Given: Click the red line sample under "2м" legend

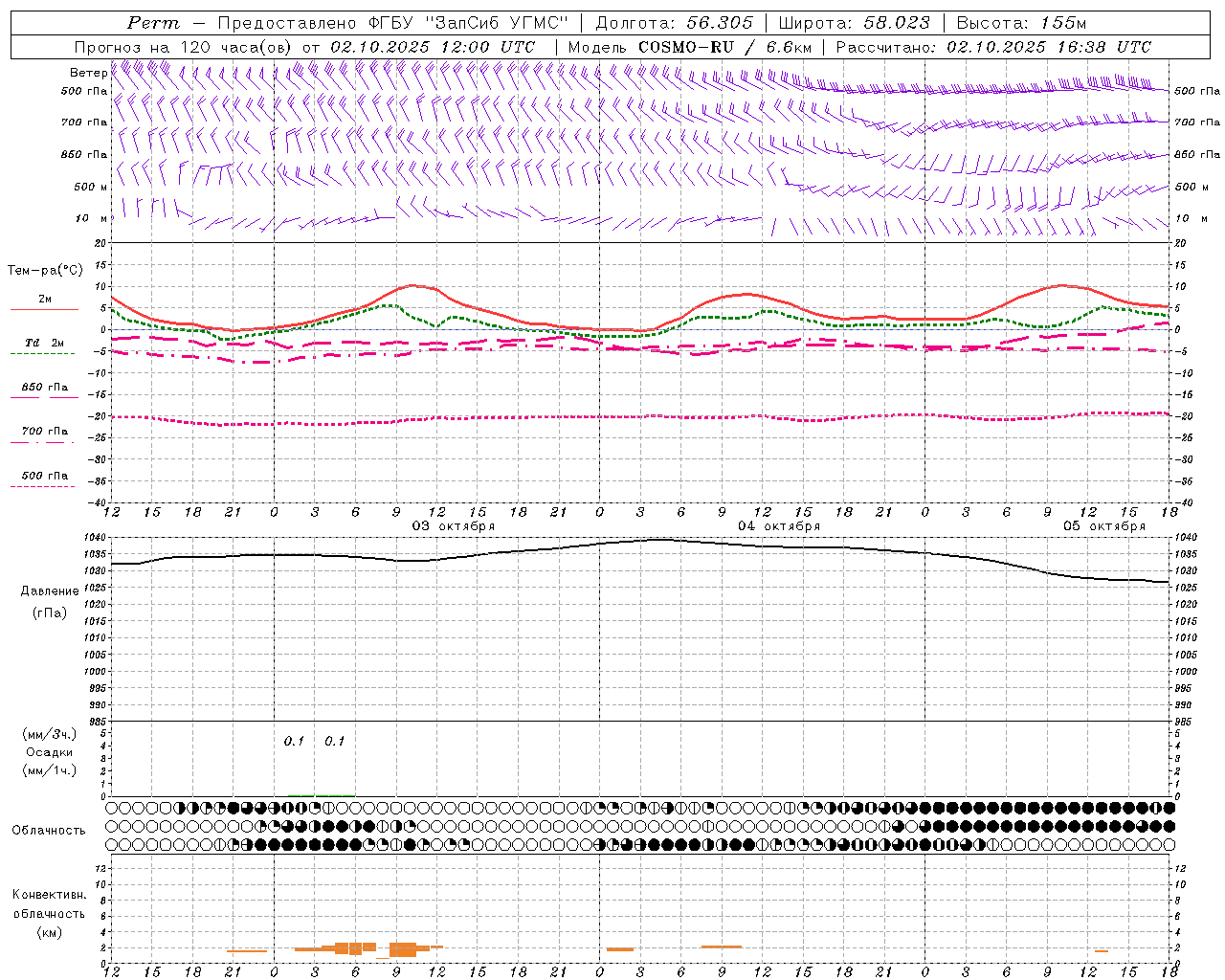Looking at the screenshot, I should 44,309.
